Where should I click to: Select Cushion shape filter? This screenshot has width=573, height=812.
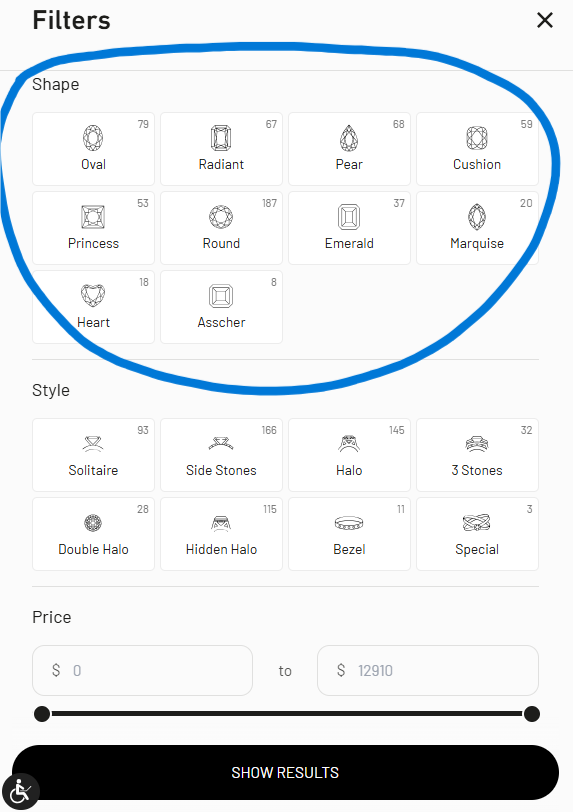(477, 149)
